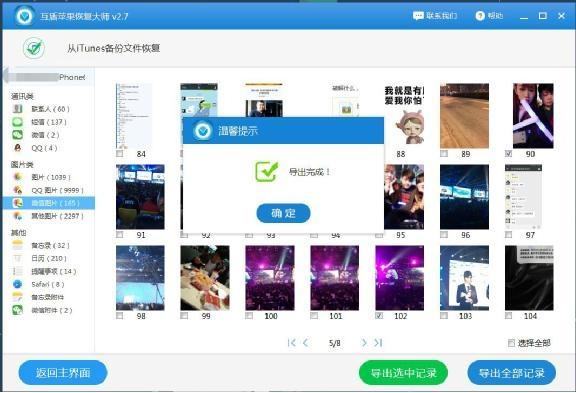Click the green 导出选中记录 export selected button
This screenshot has width=576, height=393.
click(403, 373)
